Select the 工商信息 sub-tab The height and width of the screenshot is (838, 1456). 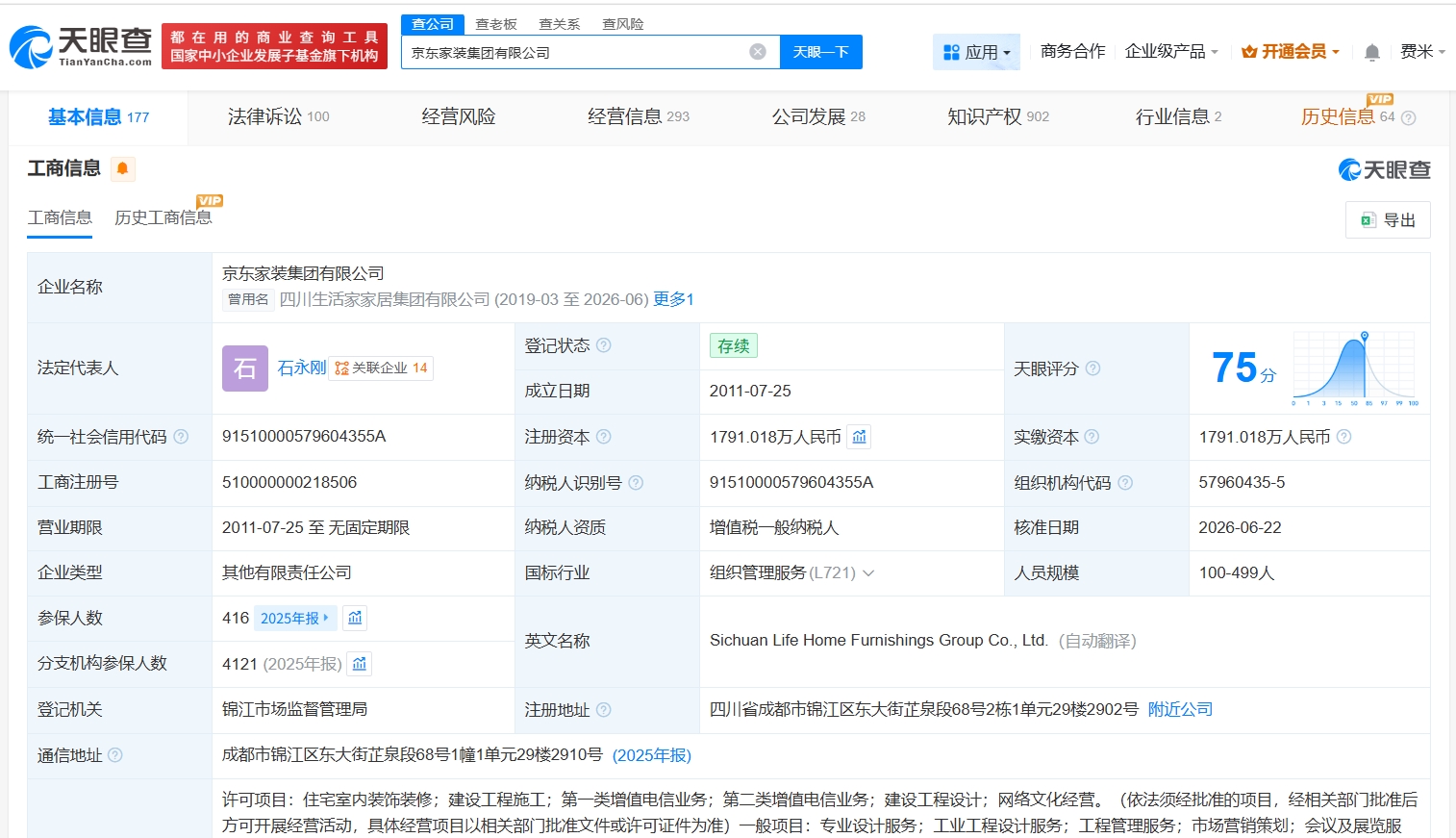tap(60, 217)
